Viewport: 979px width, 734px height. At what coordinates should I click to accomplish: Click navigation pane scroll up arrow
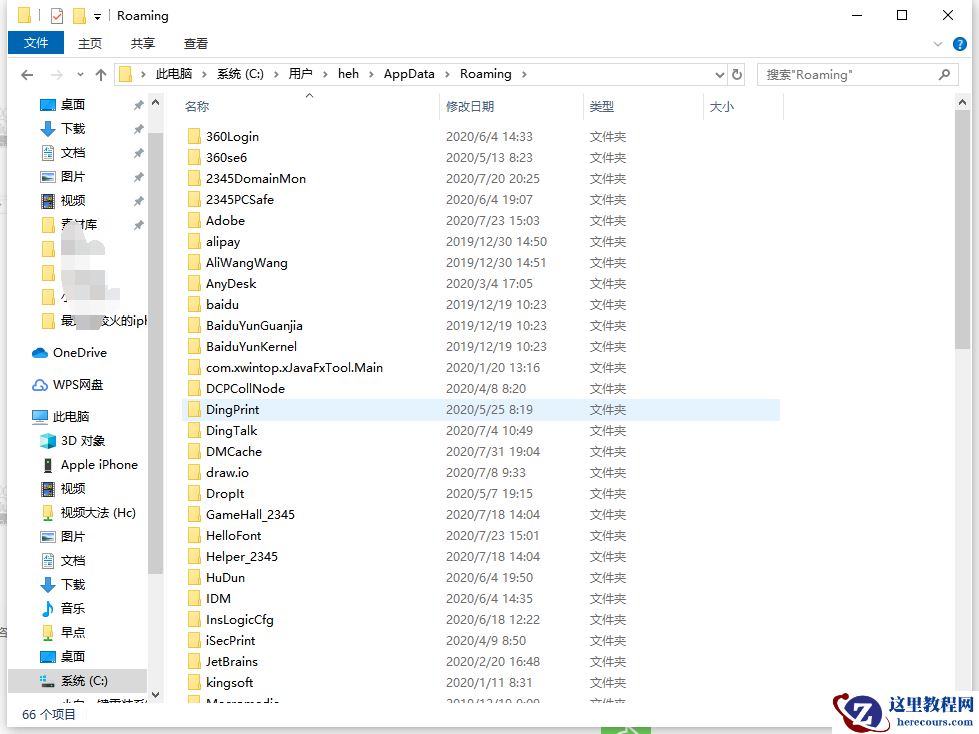155,102
